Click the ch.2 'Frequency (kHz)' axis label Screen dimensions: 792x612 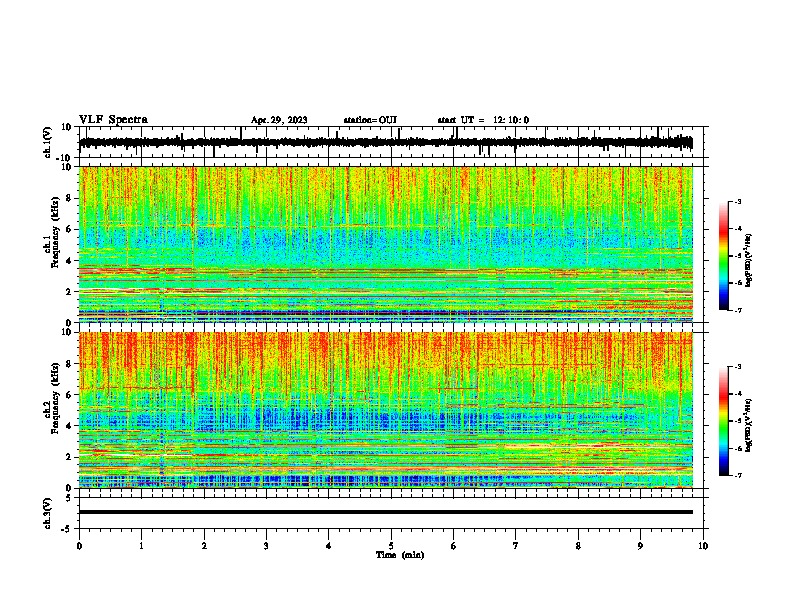tap(55, 398)
